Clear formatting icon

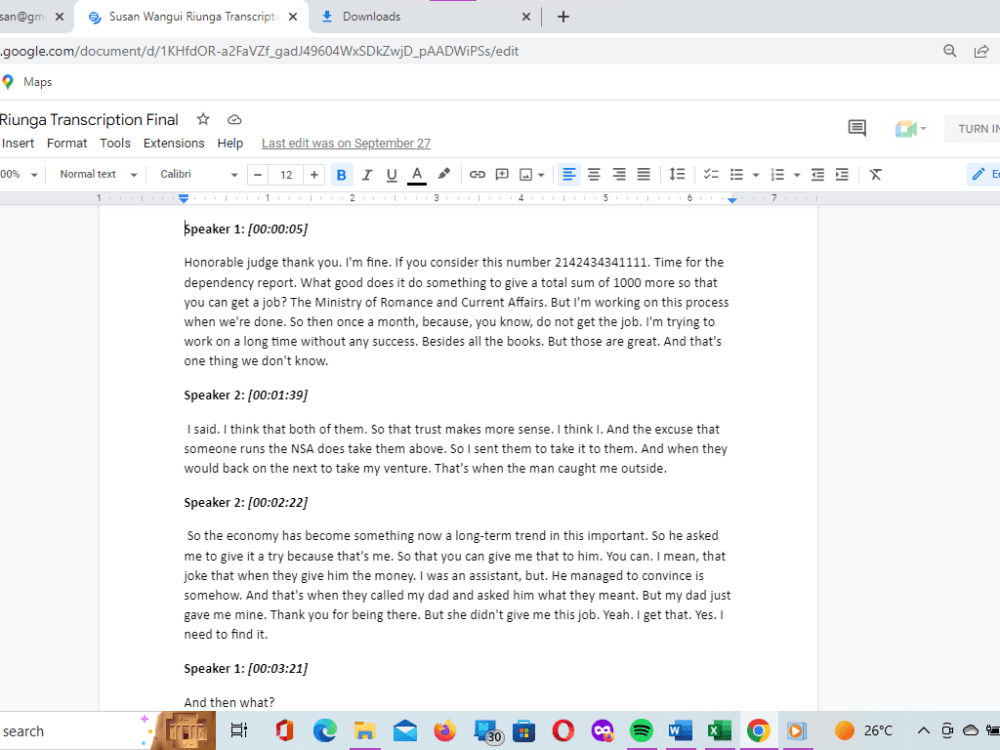[x=876, y=175]
